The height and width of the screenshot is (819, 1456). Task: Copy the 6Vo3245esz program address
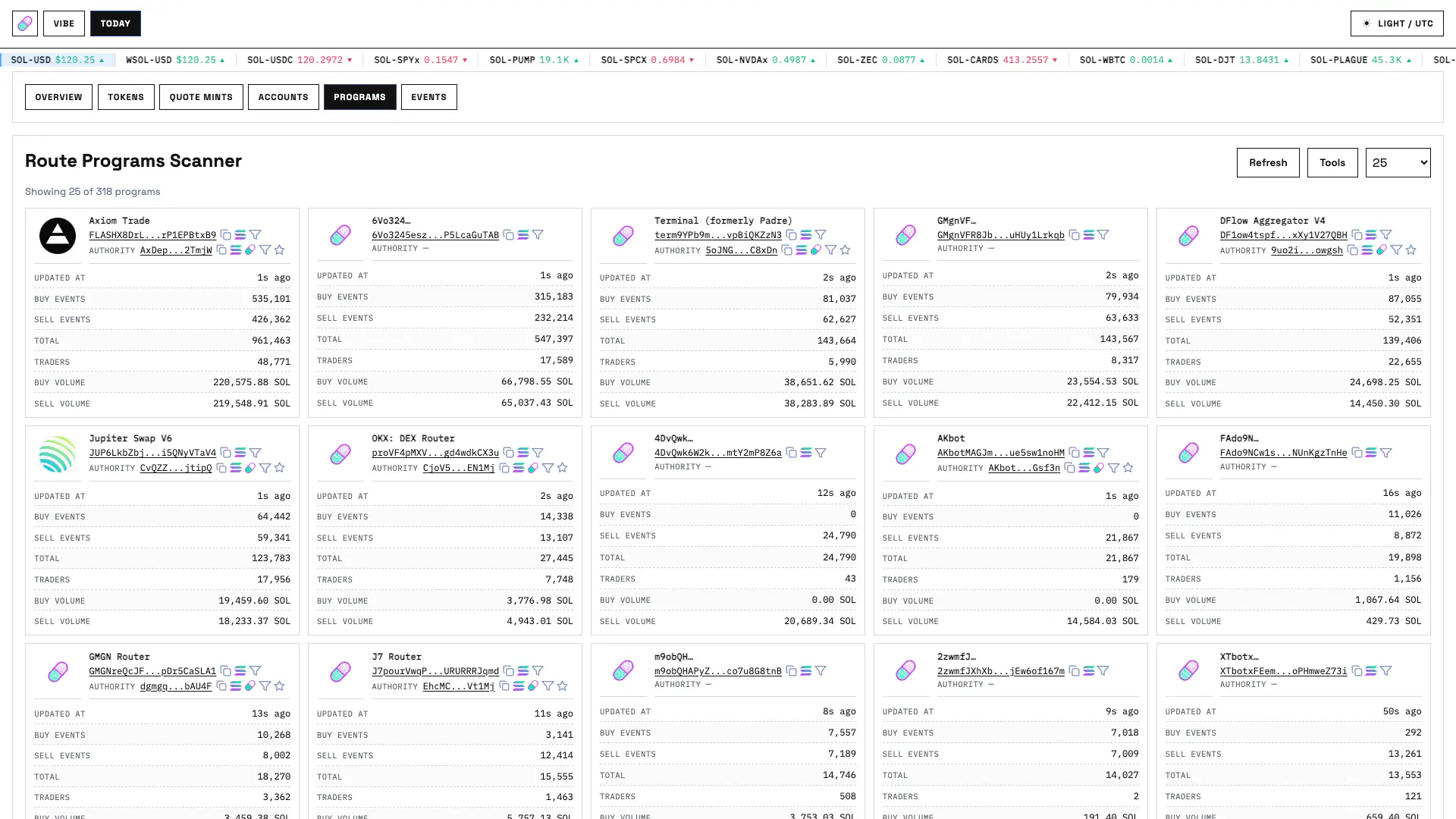coord(509,235)
